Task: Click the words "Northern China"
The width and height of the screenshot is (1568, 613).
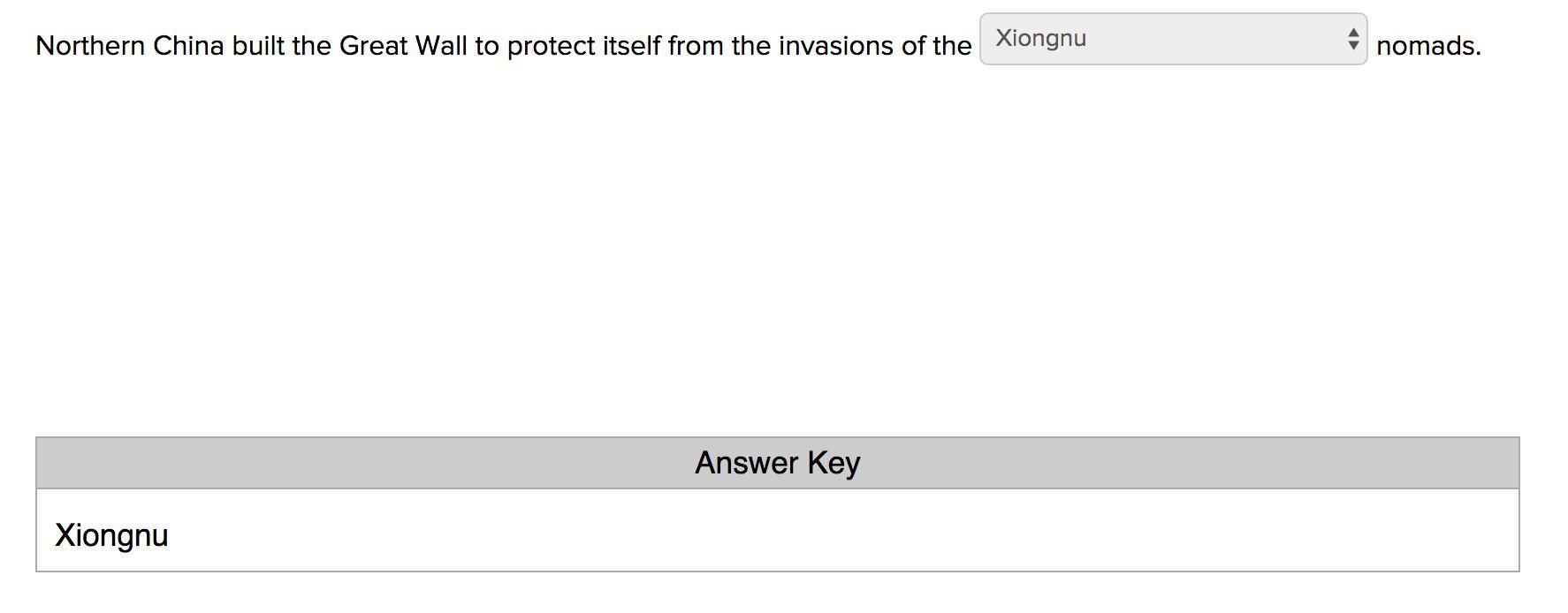Action: pos(129,46)
